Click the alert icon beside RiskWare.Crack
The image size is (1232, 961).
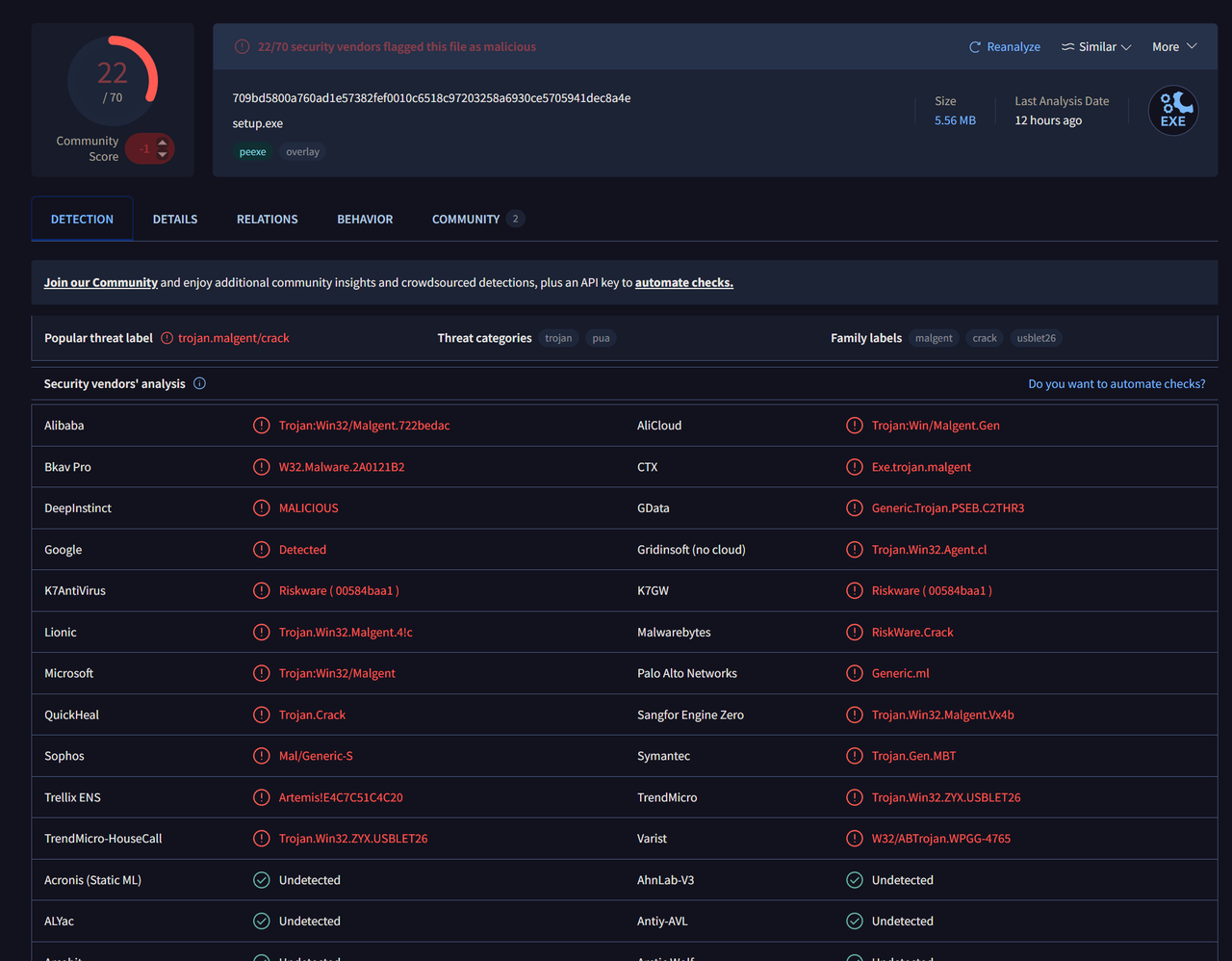[x=854, y=633]
